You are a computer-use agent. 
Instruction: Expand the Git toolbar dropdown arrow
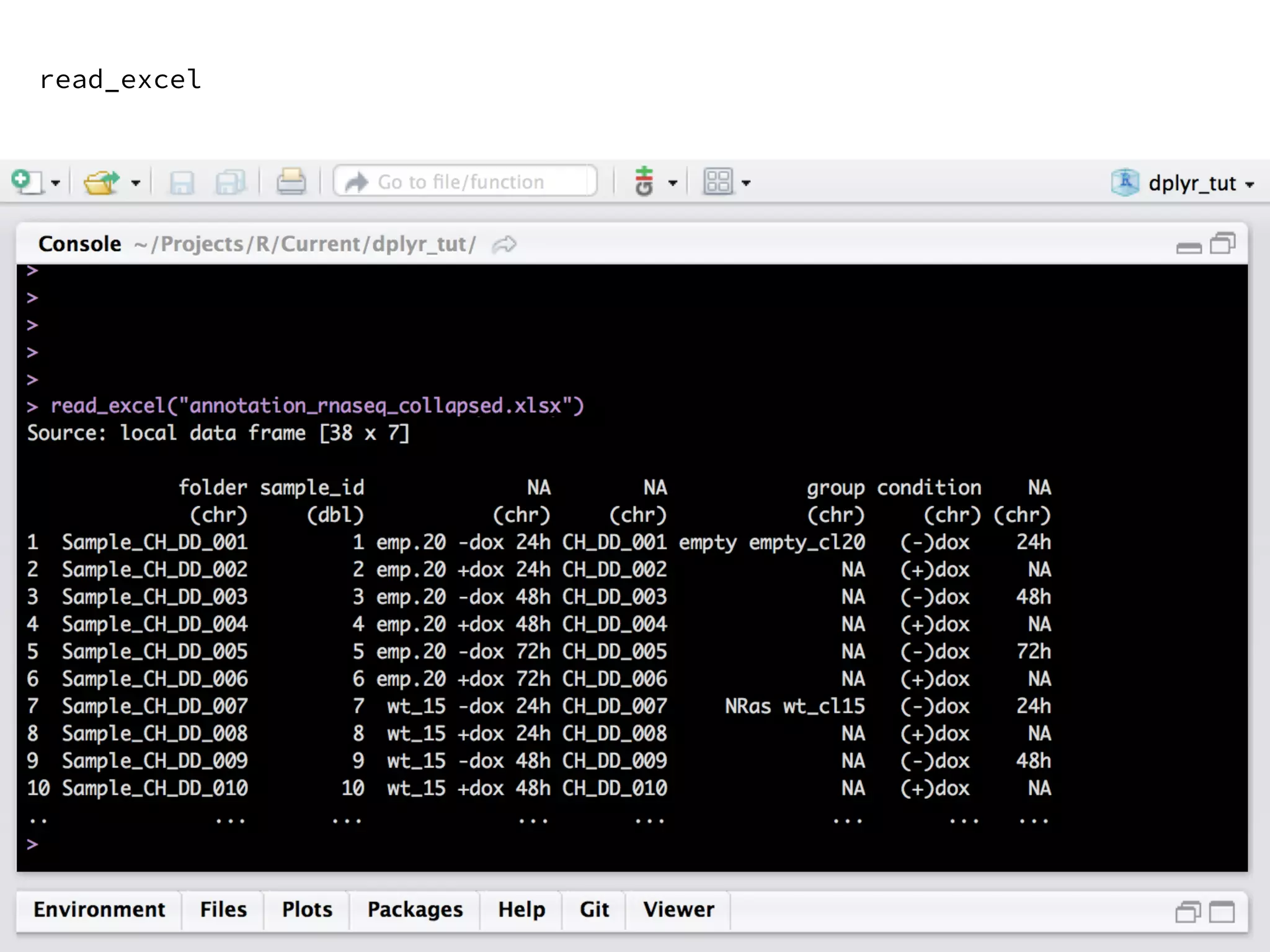[x=673, y=183]
